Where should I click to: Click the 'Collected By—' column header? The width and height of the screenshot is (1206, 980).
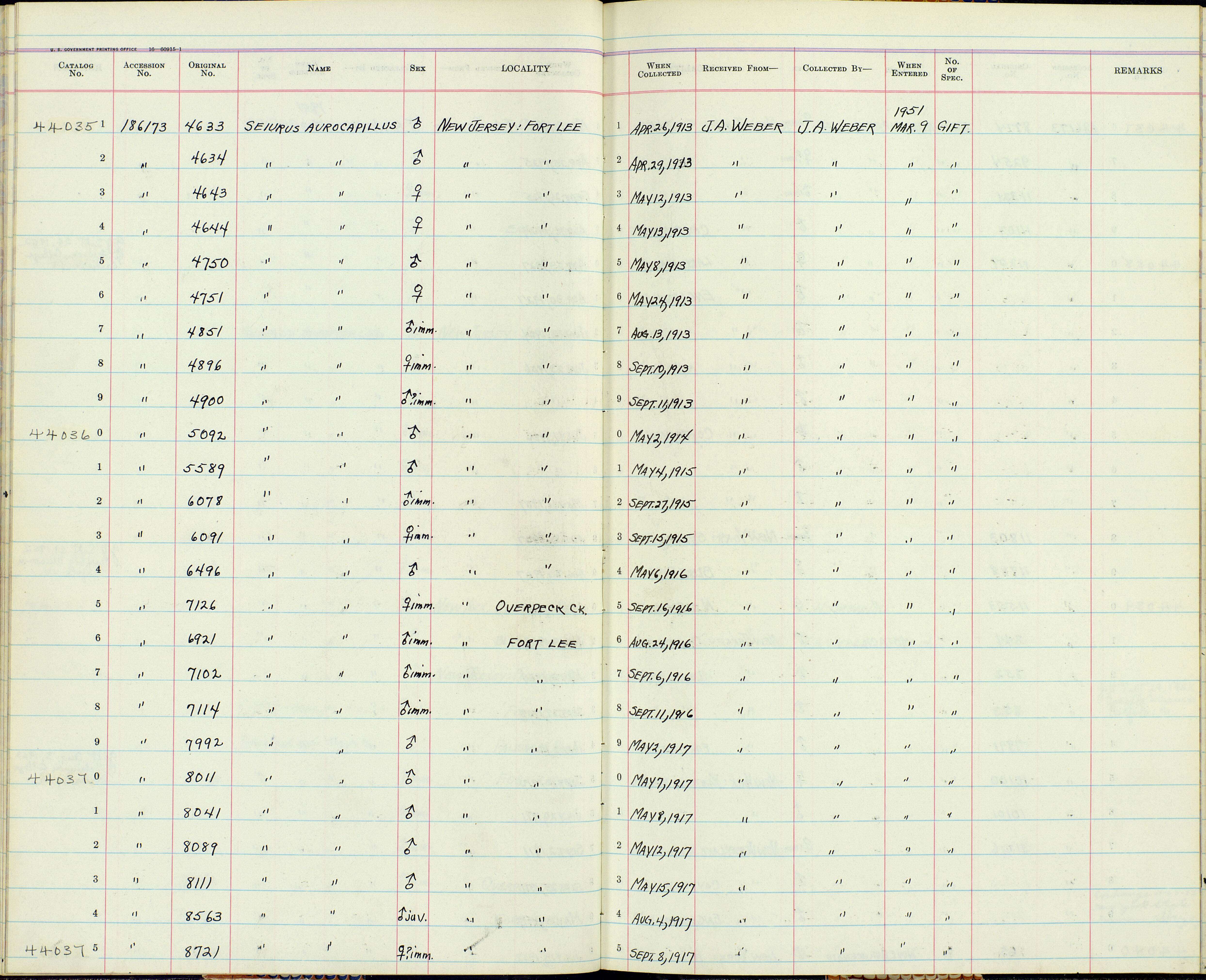click(837, 69)
